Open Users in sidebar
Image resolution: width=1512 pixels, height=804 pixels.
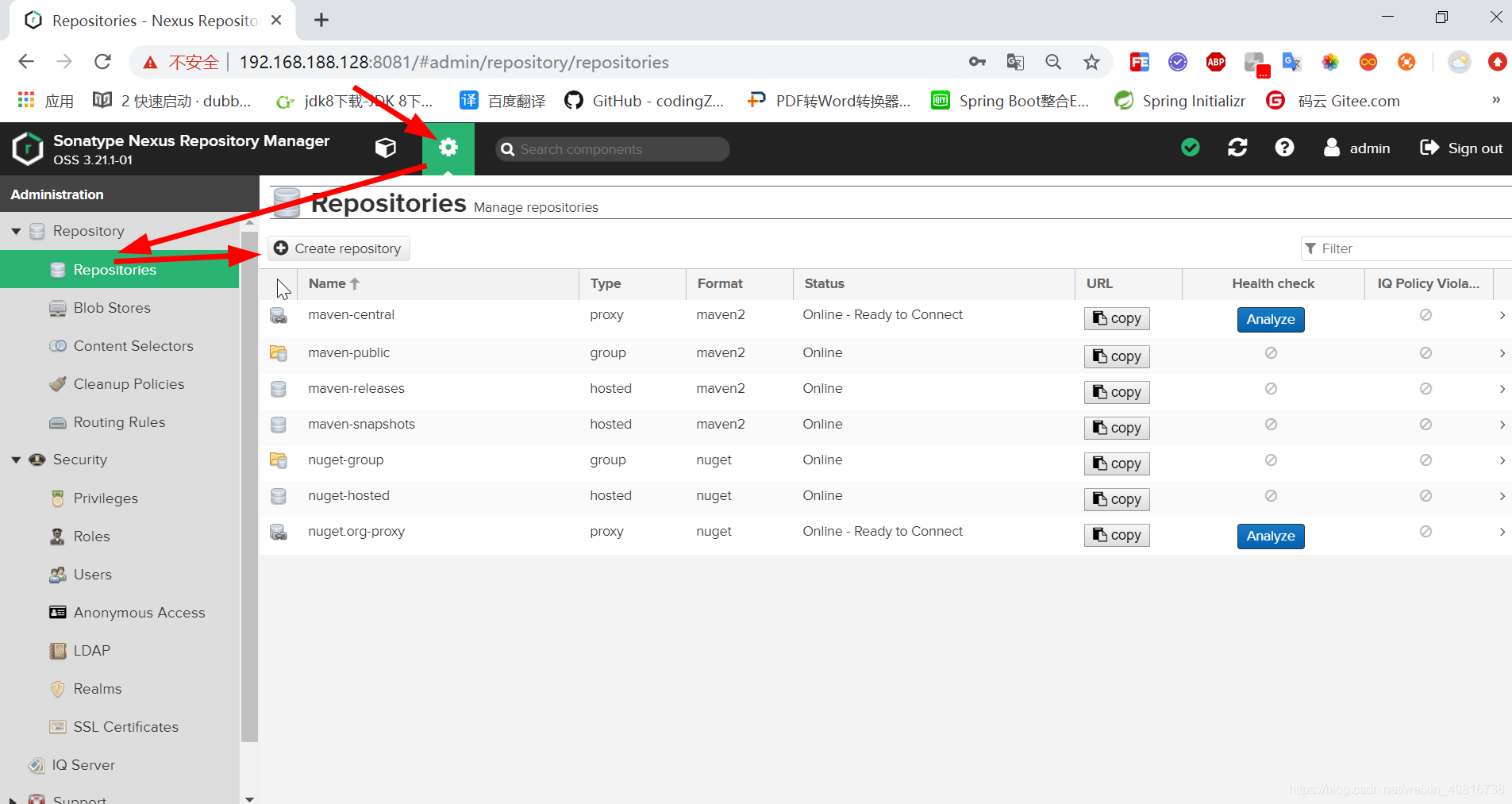pos(119,575)
